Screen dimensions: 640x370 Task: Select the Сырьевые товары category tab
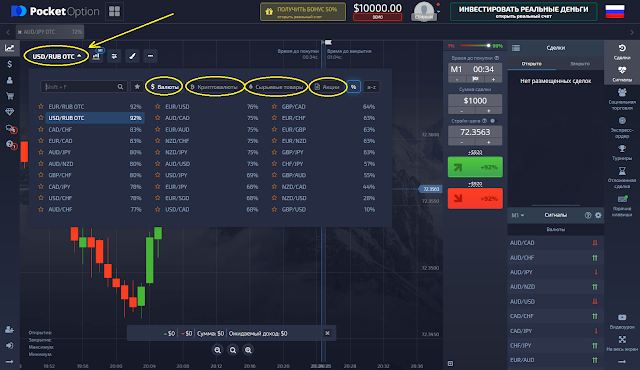tap(276, 86)
